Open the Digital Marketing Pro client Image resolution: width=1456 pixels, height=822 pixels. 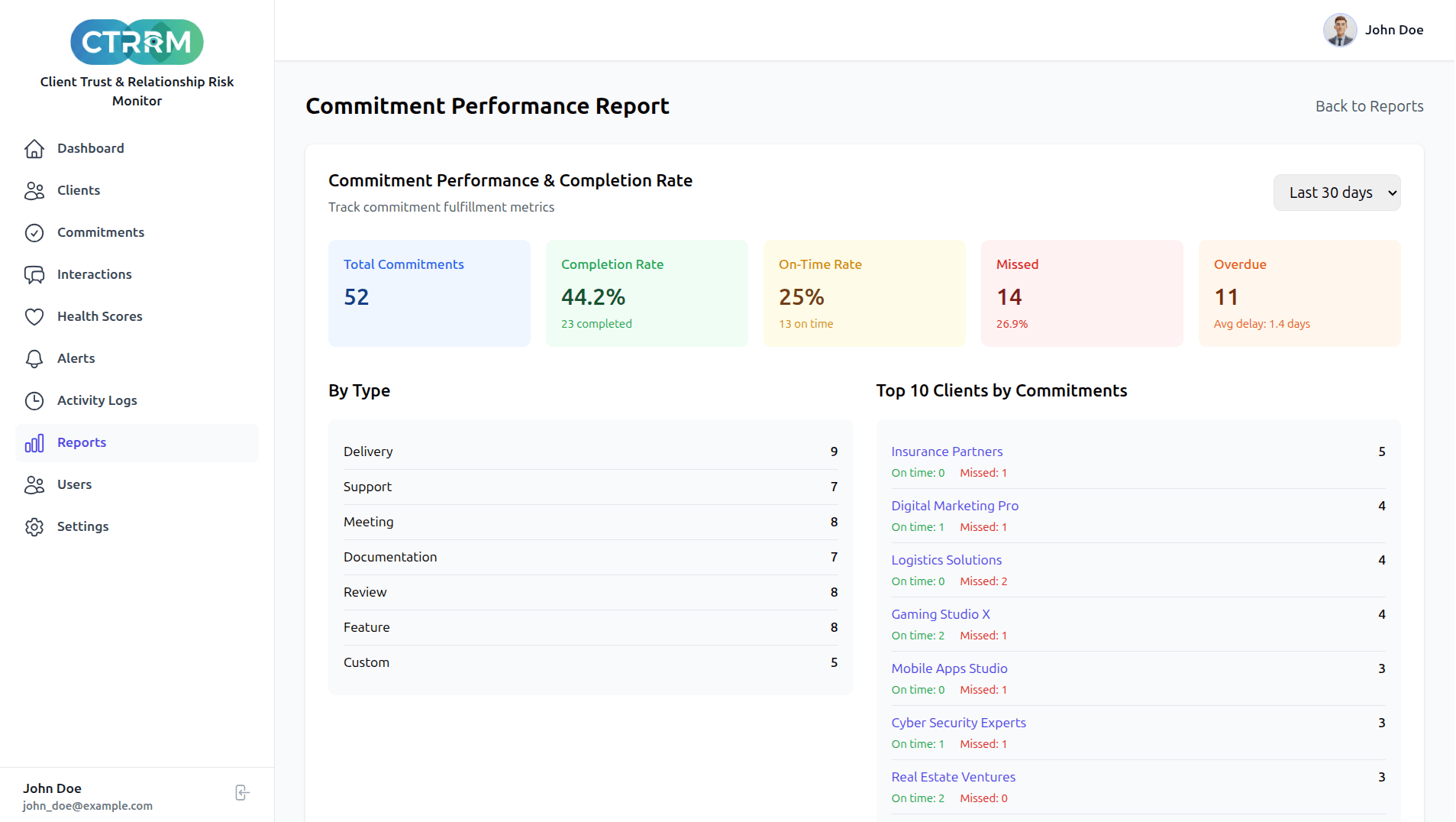[954, 506]
